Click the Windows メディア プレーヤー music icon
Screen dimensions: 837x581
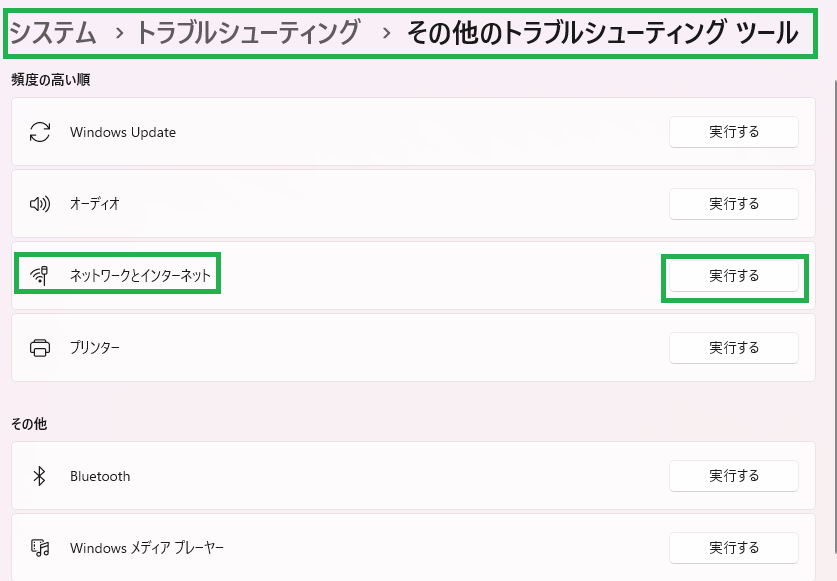(40, 547)
